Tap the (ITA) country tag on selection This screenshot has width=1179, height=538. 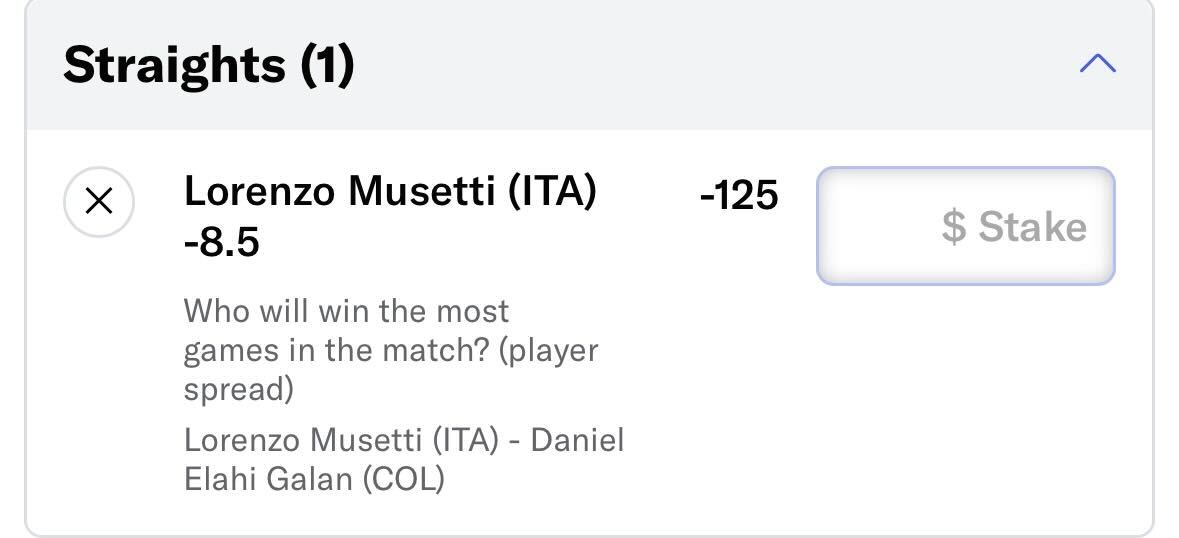[x=552, y=192]
